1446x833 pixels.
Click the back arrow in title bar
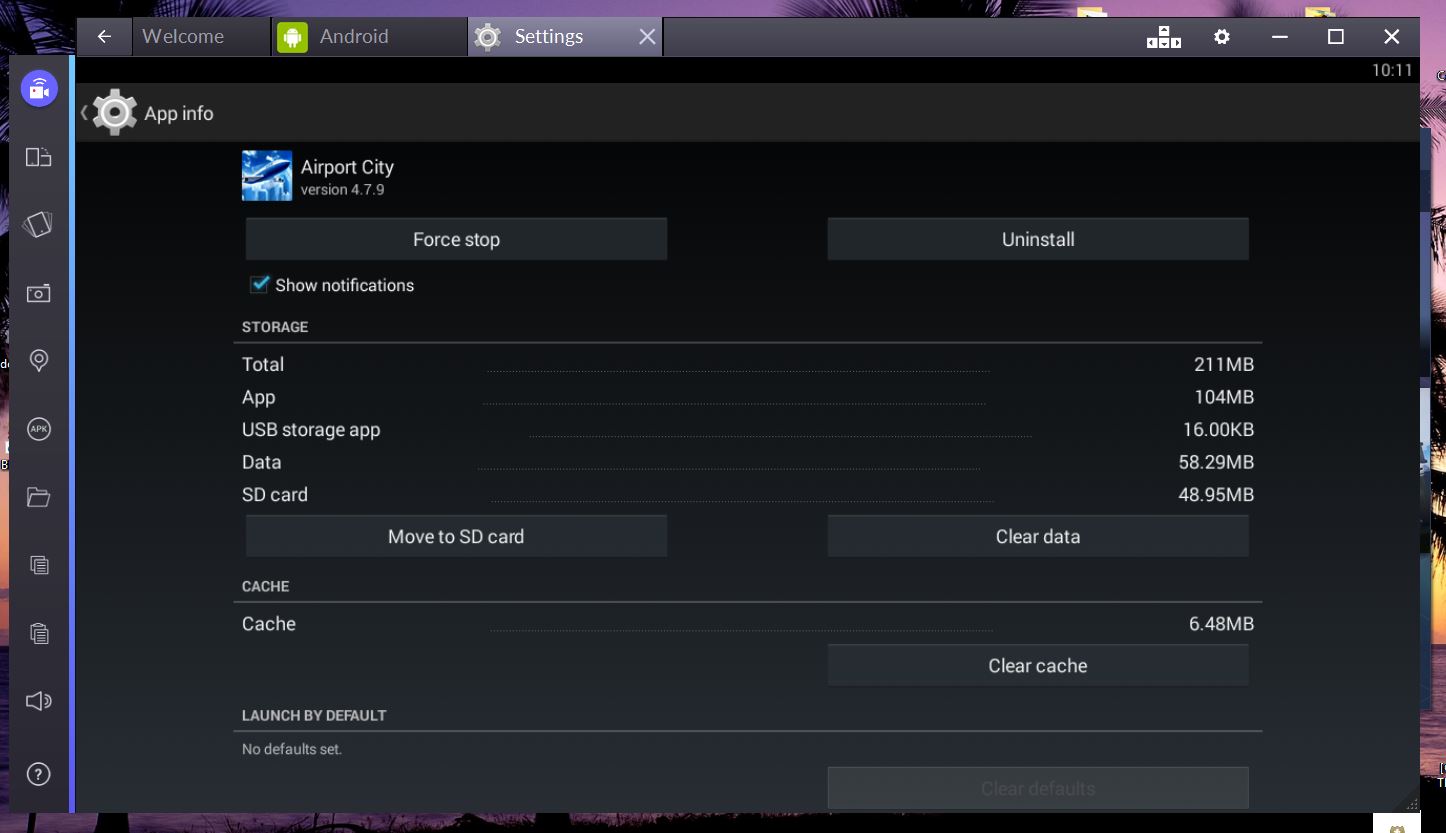[x=104, y=37]
